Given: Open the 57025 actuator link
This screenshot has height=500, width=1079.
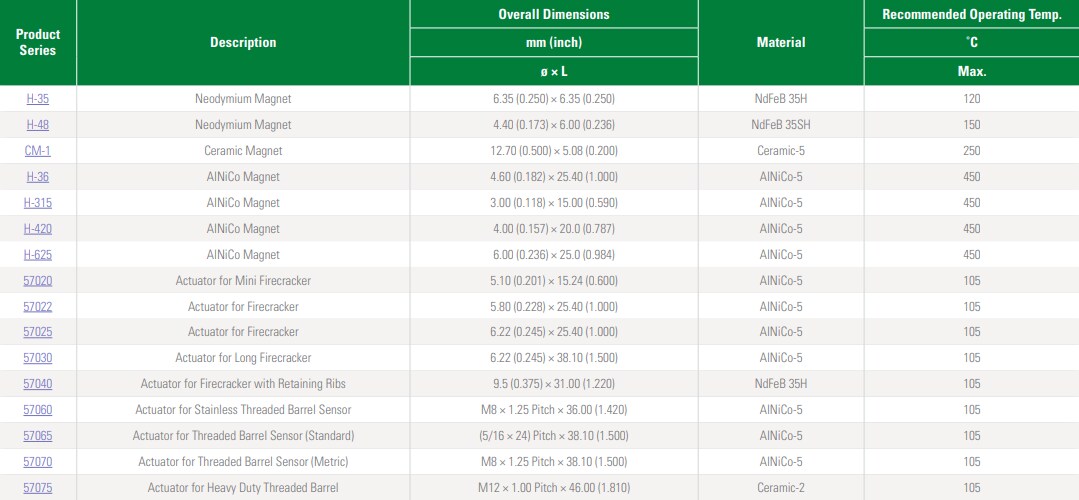Looking at the screenshot, I should [x=37, y=332].
